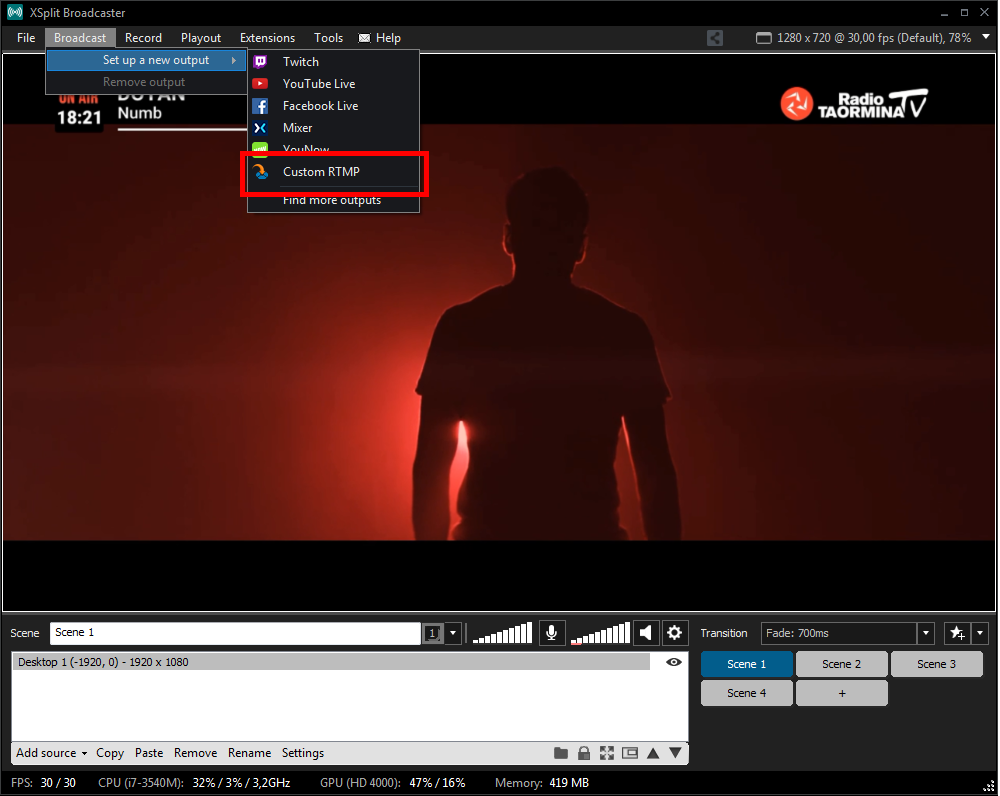
Task: Open the Playout menu
Action: [201, 38]
